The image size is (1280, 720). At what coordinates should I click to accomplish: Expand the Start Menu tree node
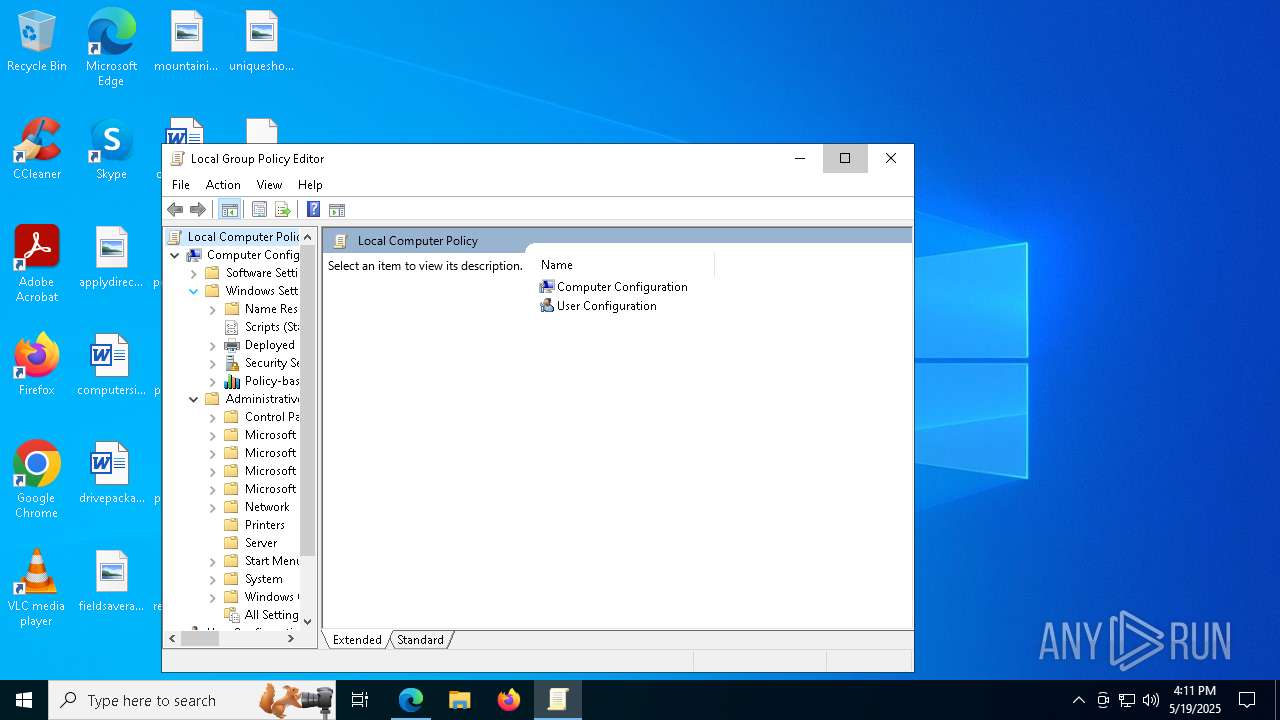tap(213, 561)
